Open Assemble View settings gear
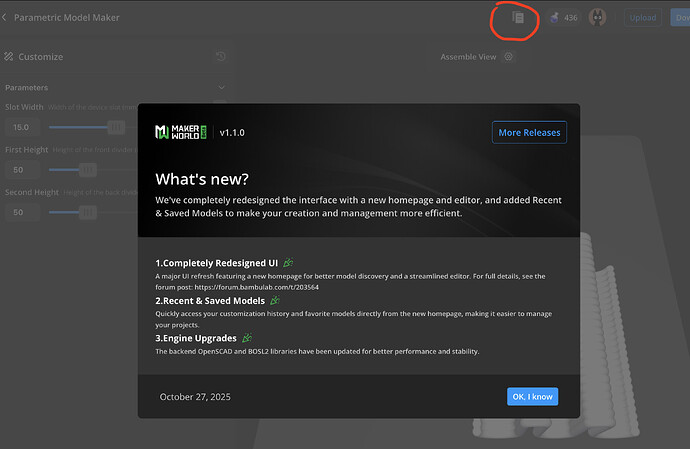The image size is (690, 449). (x=509, y=57)
